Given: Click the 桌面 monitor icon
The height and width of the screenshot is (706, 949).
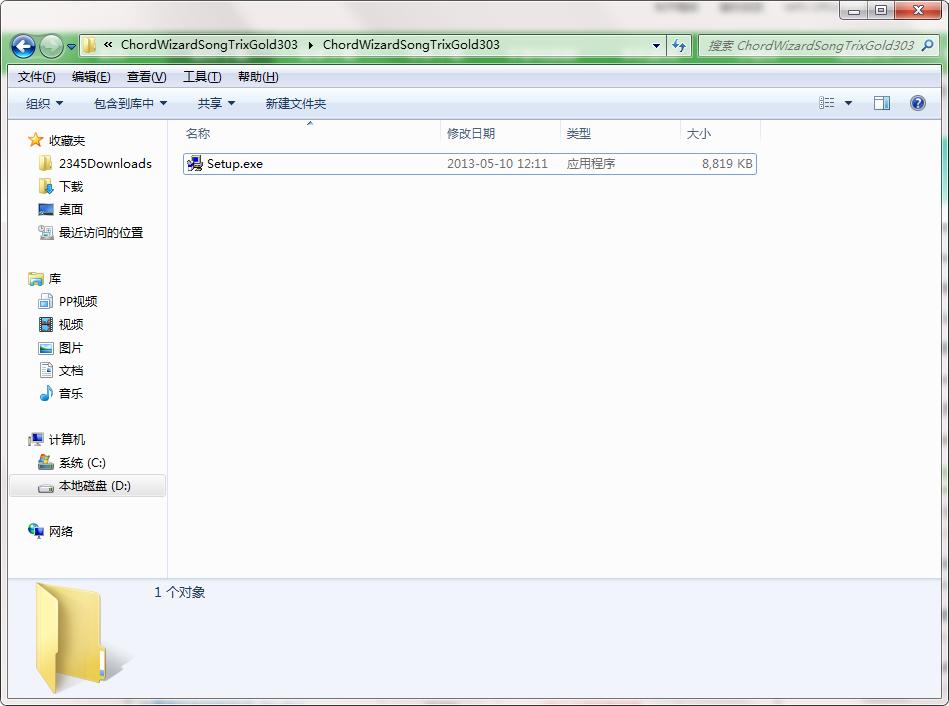Looking at the screenshot, I should (46, 209).
